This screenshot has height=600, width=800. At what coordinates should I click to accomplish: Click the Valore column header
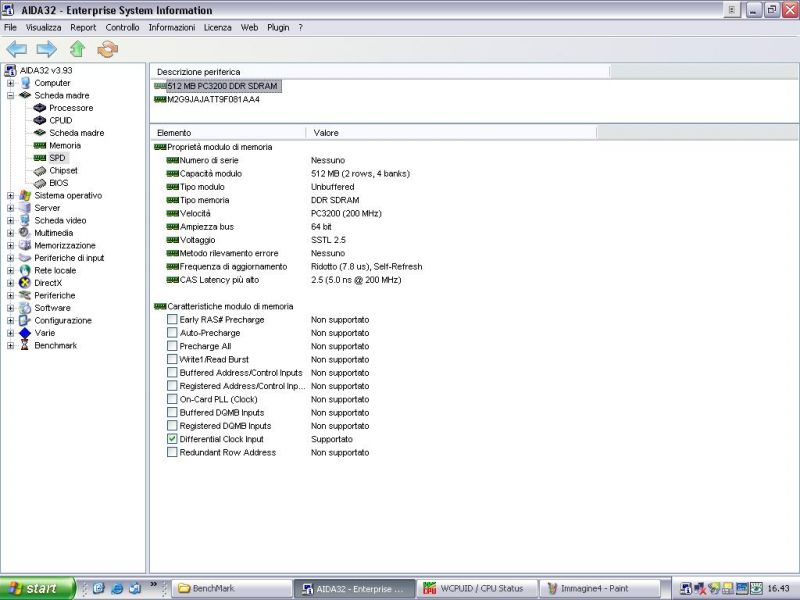[451, 133]
